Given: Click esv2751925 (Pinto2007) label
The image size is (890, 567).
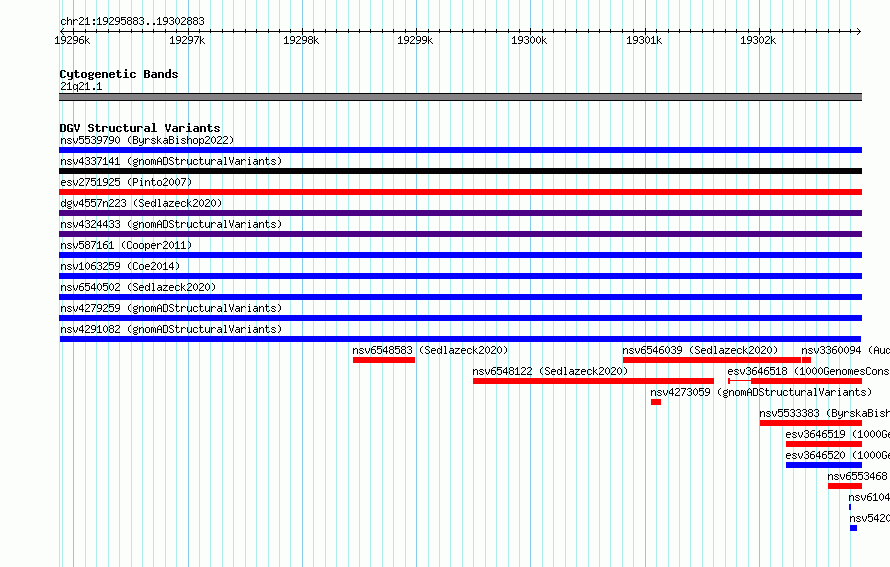Looking at the screenshot, I should point(126,182).
